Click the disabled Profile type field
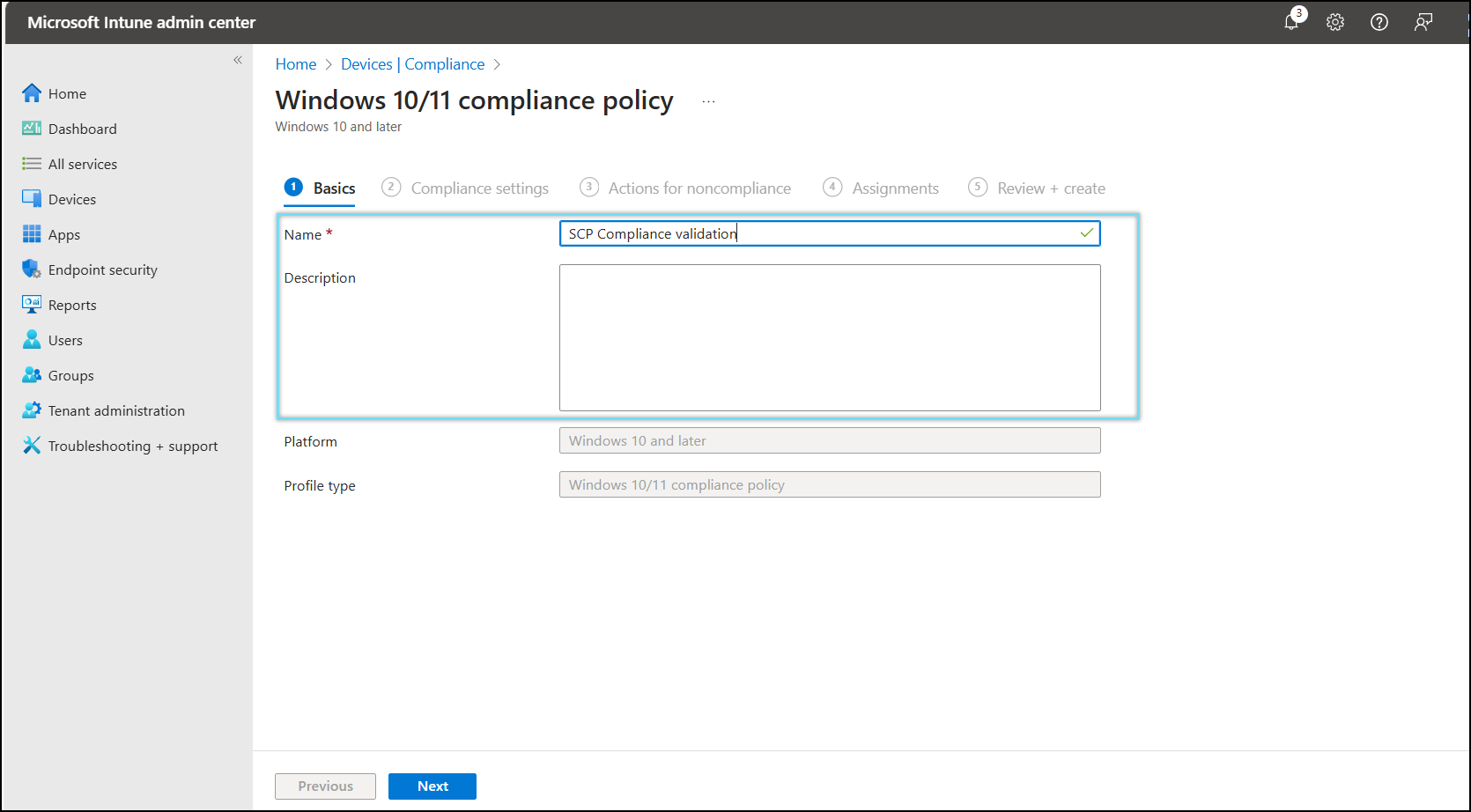This screenshot has height=812, width=1471. pos(830,484)
